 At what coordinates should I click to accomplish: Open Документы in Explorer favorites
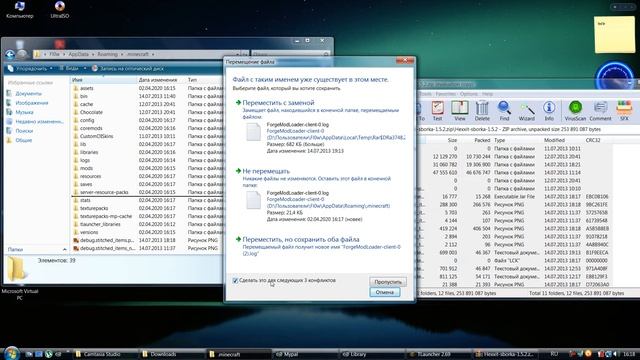[x=28, y=93]
